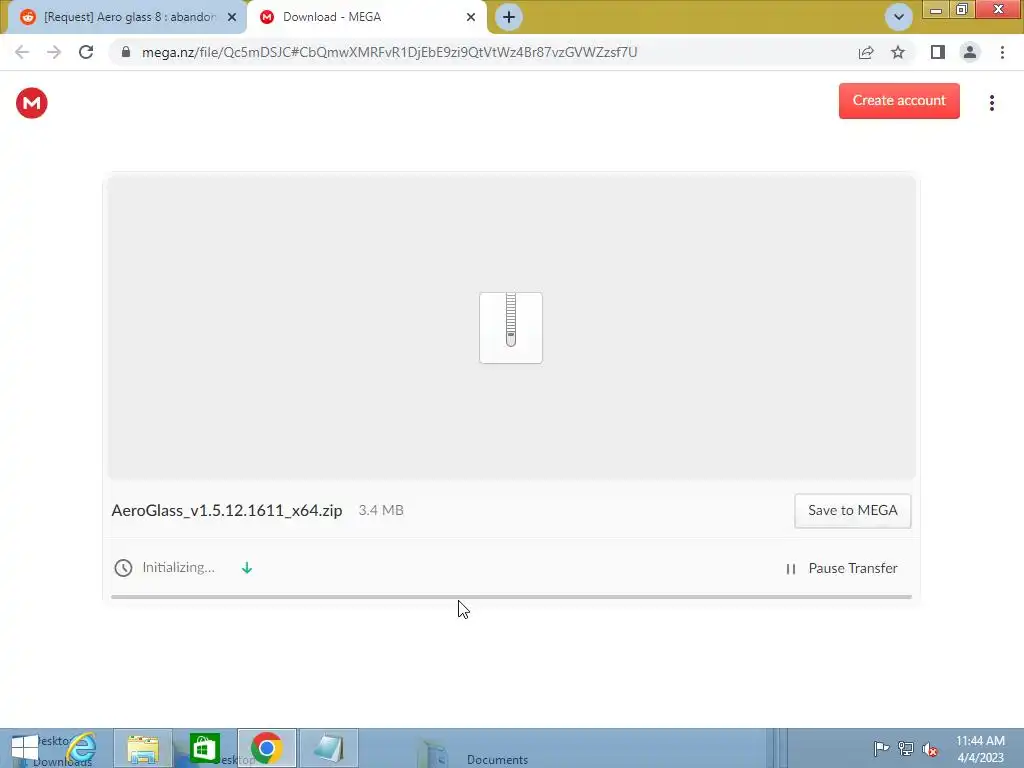Click the transfer progress bar

point(511,596)
